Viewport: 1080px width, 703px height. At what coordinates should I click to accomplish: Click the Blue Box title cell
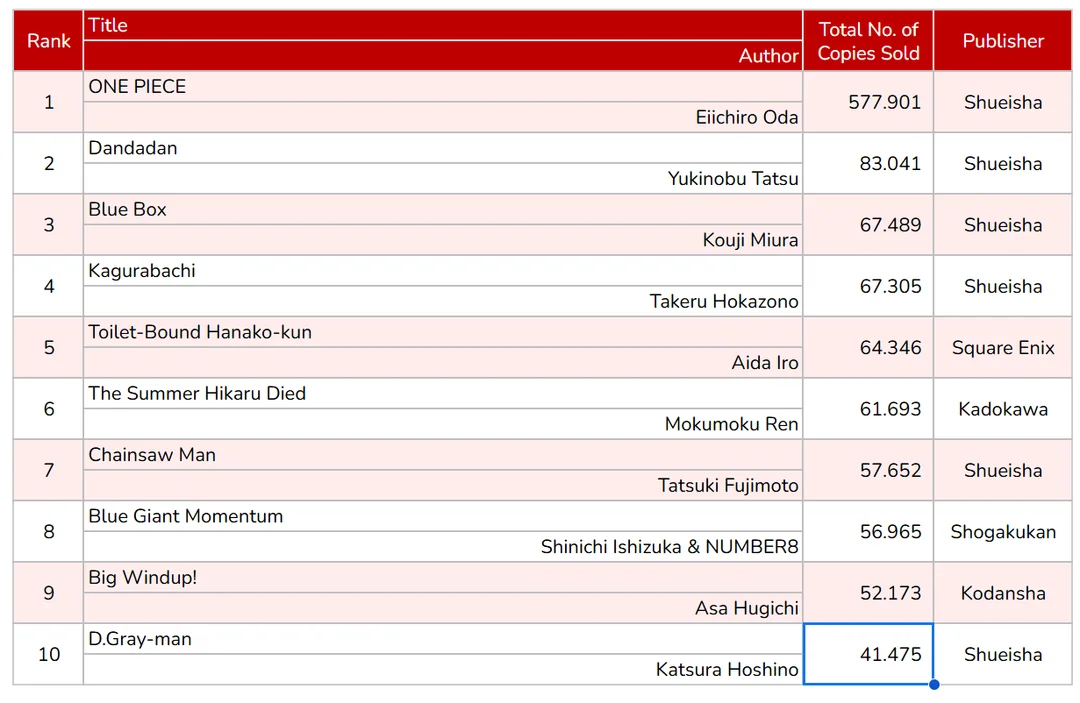coord(443,209)
